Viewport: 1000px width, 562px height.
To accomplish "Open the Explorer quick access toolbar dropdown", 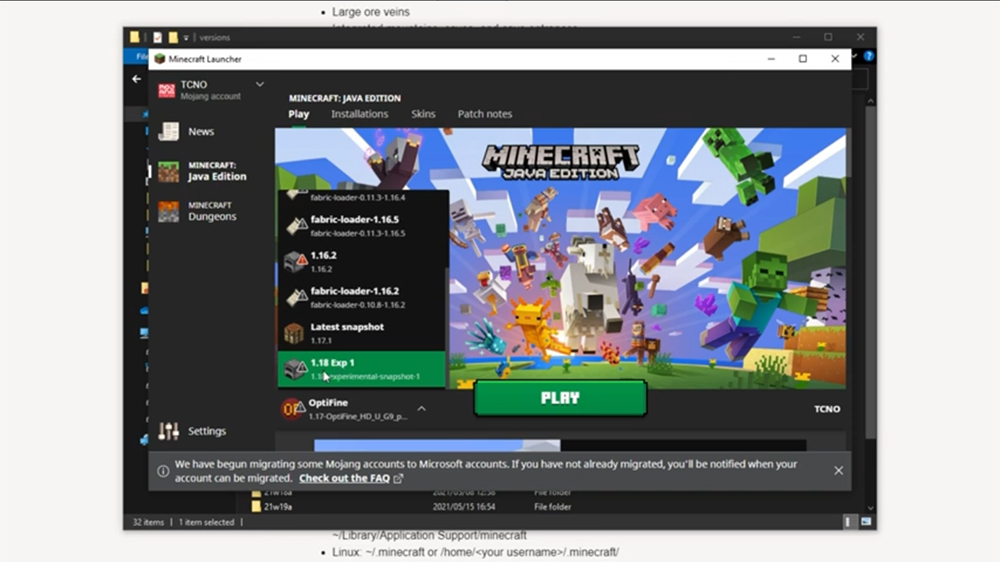I will tap(186, 38).
